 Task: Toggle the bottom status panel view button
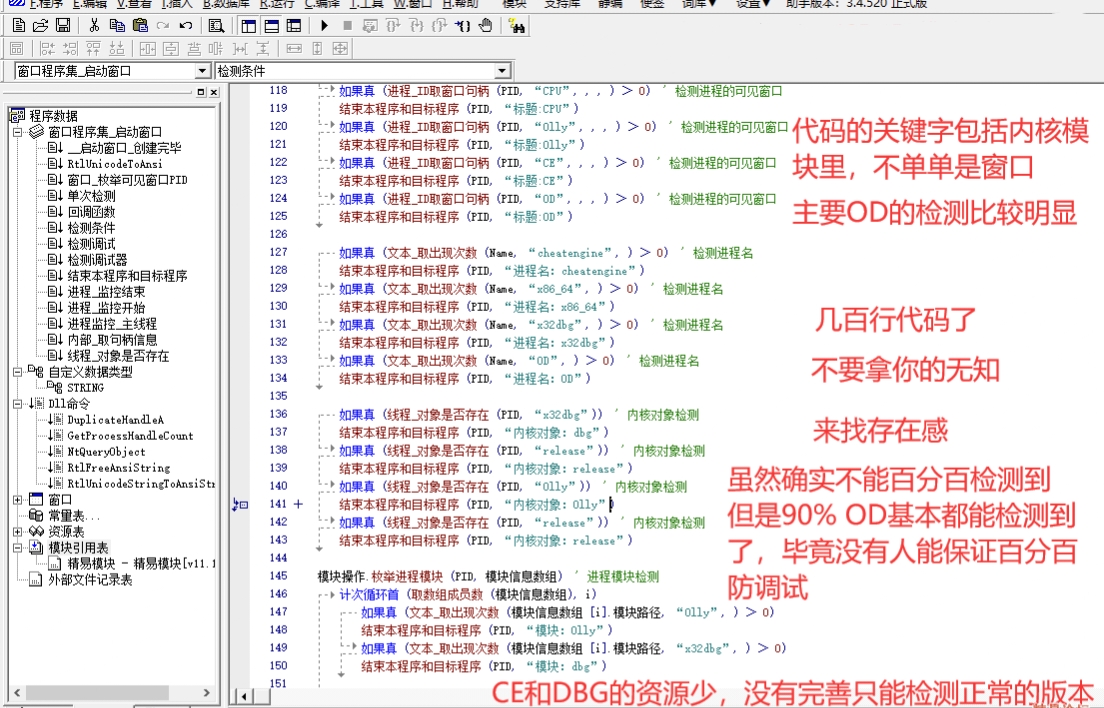tap(272, 26)
